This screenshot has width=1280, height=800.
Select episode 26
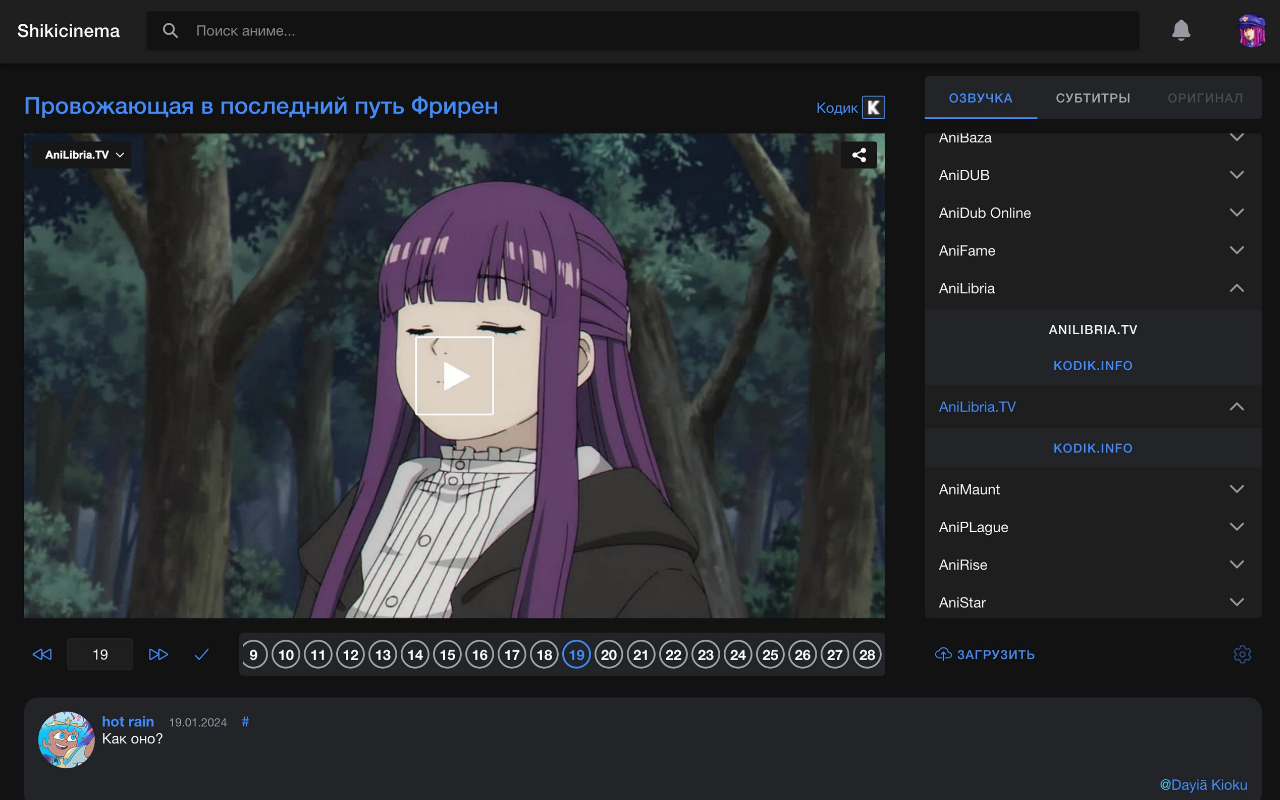point(802,655)
